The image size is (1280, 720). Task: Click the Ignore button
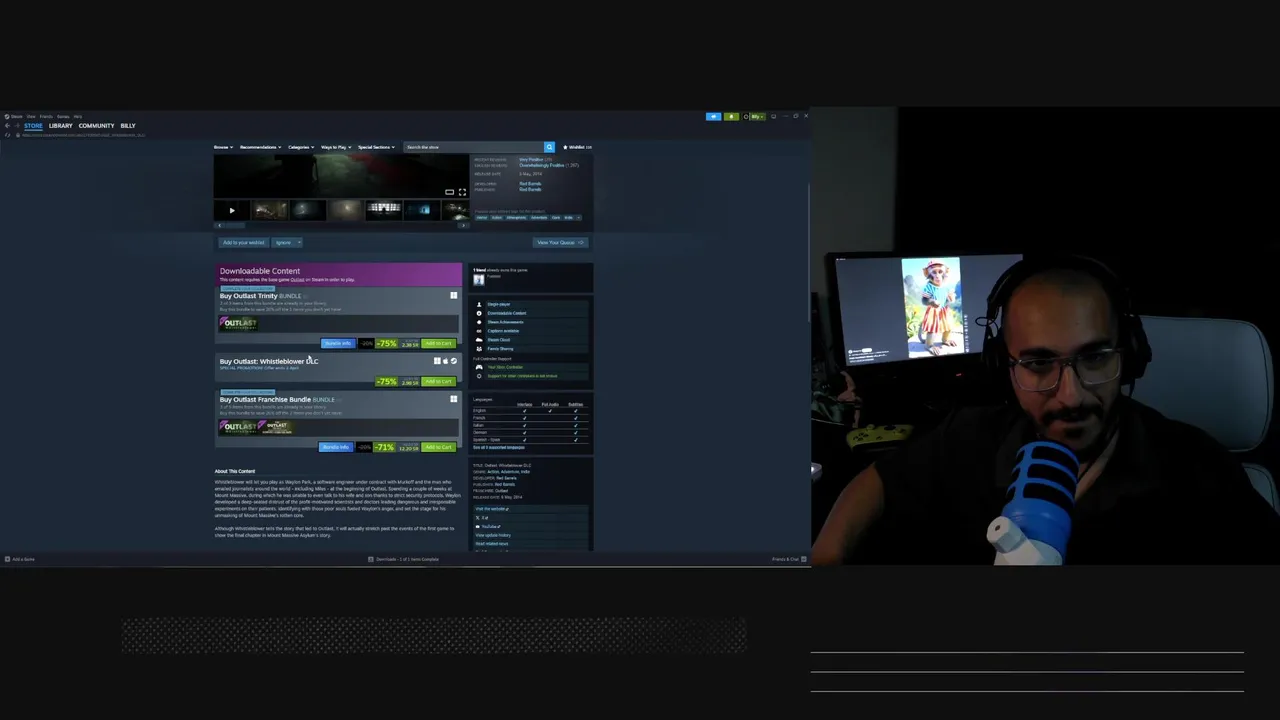pos(283,242)
